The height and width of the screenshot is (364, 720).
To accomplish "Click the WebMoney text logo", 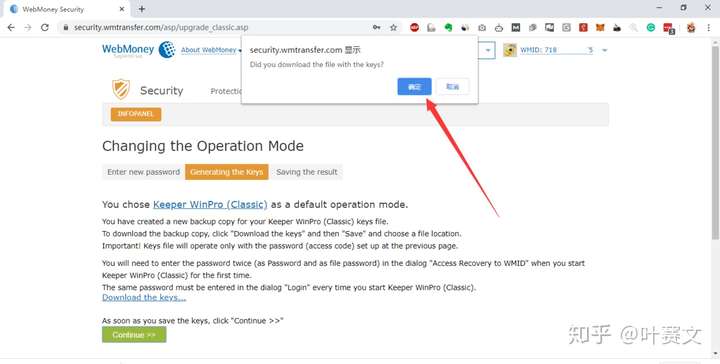I will [128, 50].
